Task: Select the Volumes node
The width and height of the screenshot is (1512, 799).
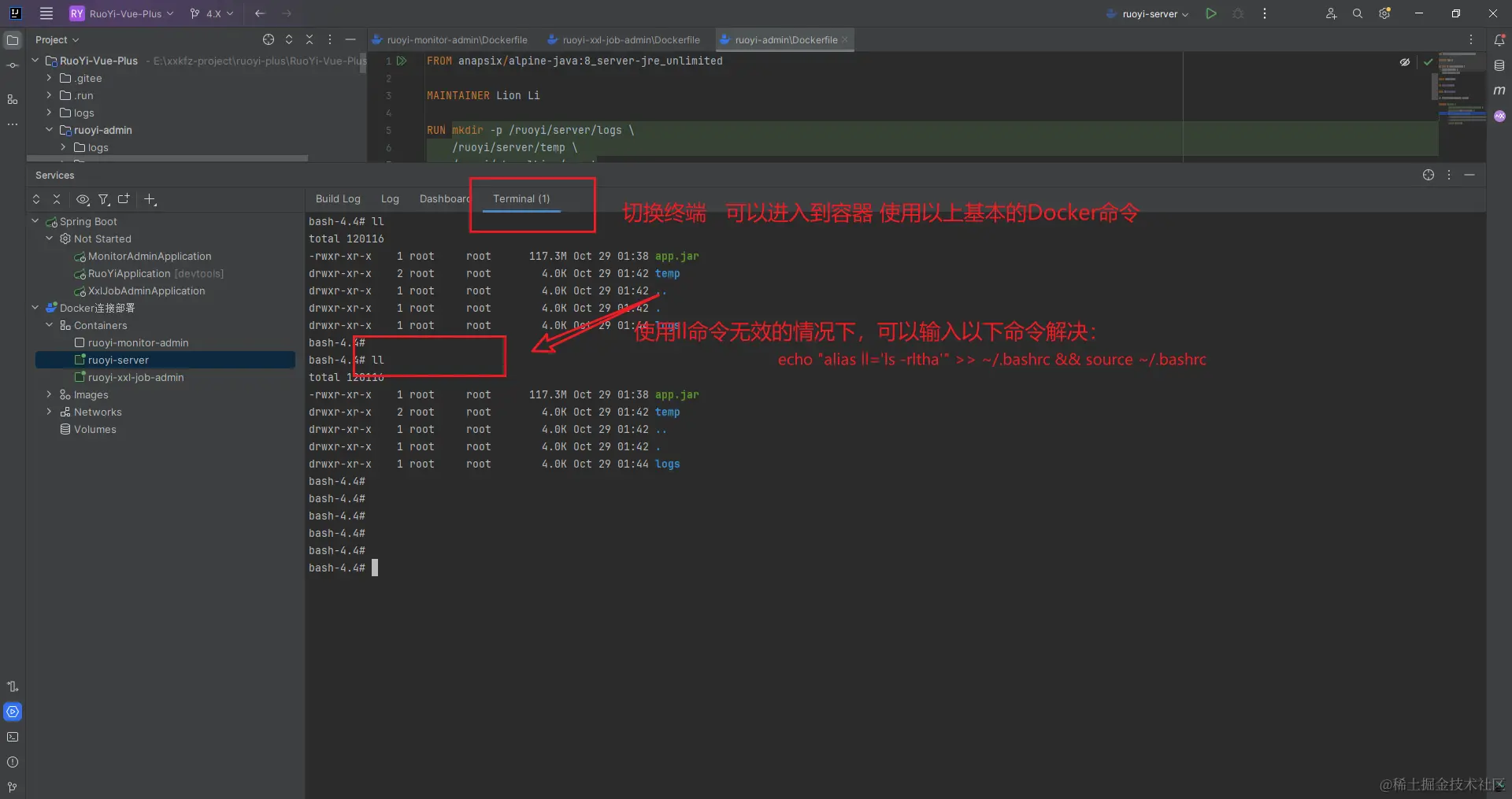Action: (x=88, y=429)
